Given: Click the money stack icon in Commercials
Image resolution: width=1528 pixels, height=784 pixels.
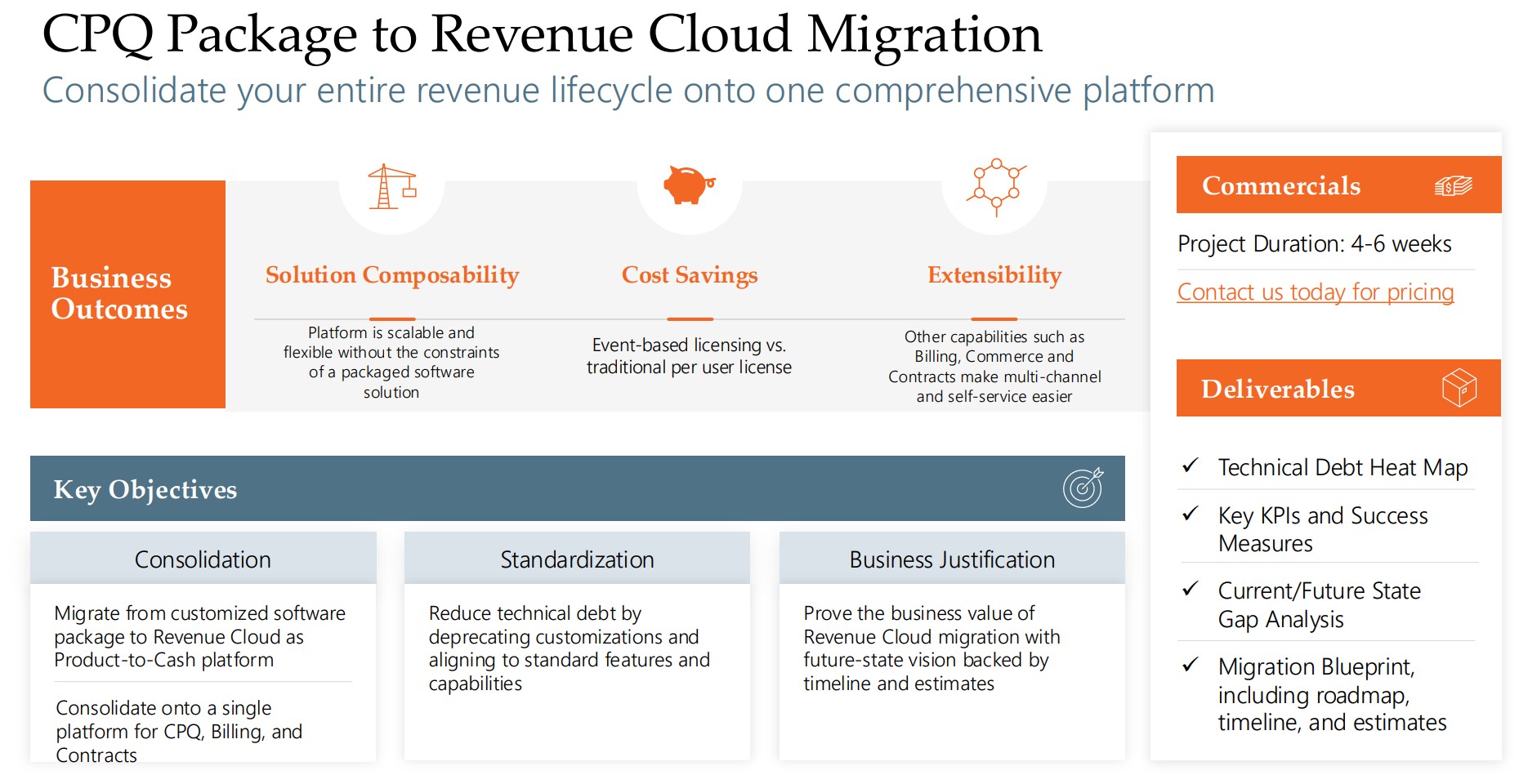Looking at the screenshot, I should click(x=1453, y=186).
